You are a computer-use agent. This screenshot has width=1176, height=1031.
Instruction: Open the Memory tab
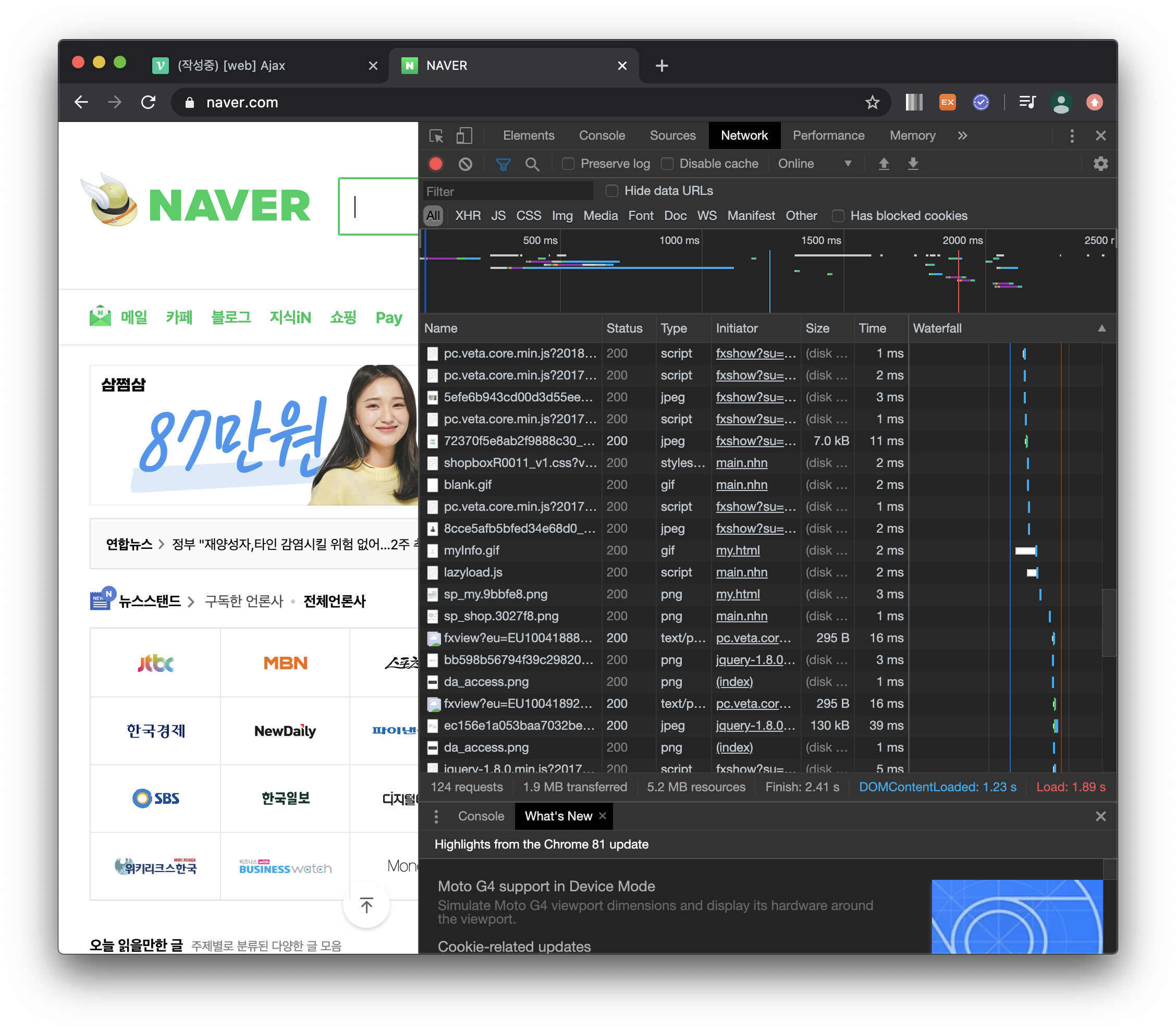coord(912,136)
